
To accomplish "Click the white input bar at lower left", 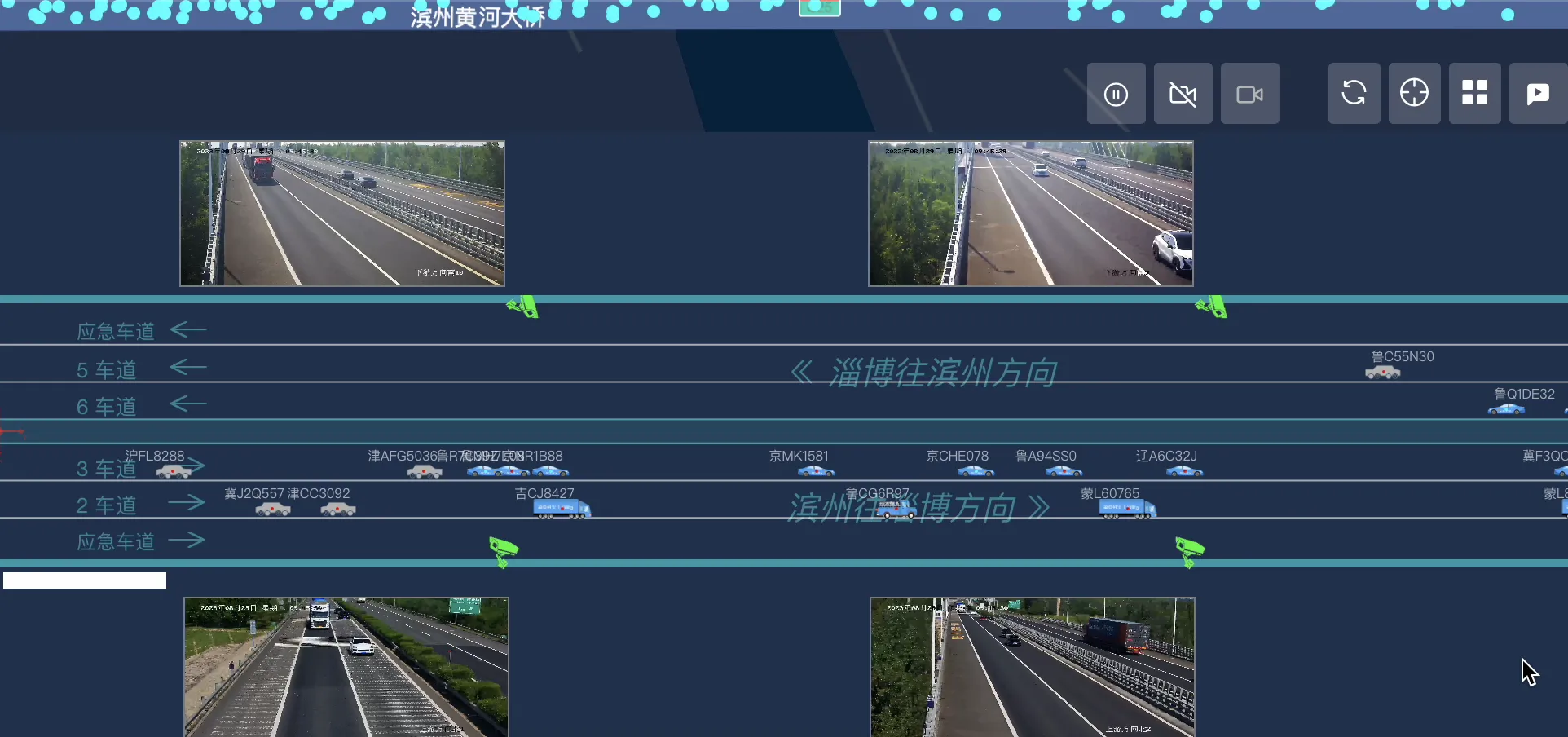I will [85, 580].
